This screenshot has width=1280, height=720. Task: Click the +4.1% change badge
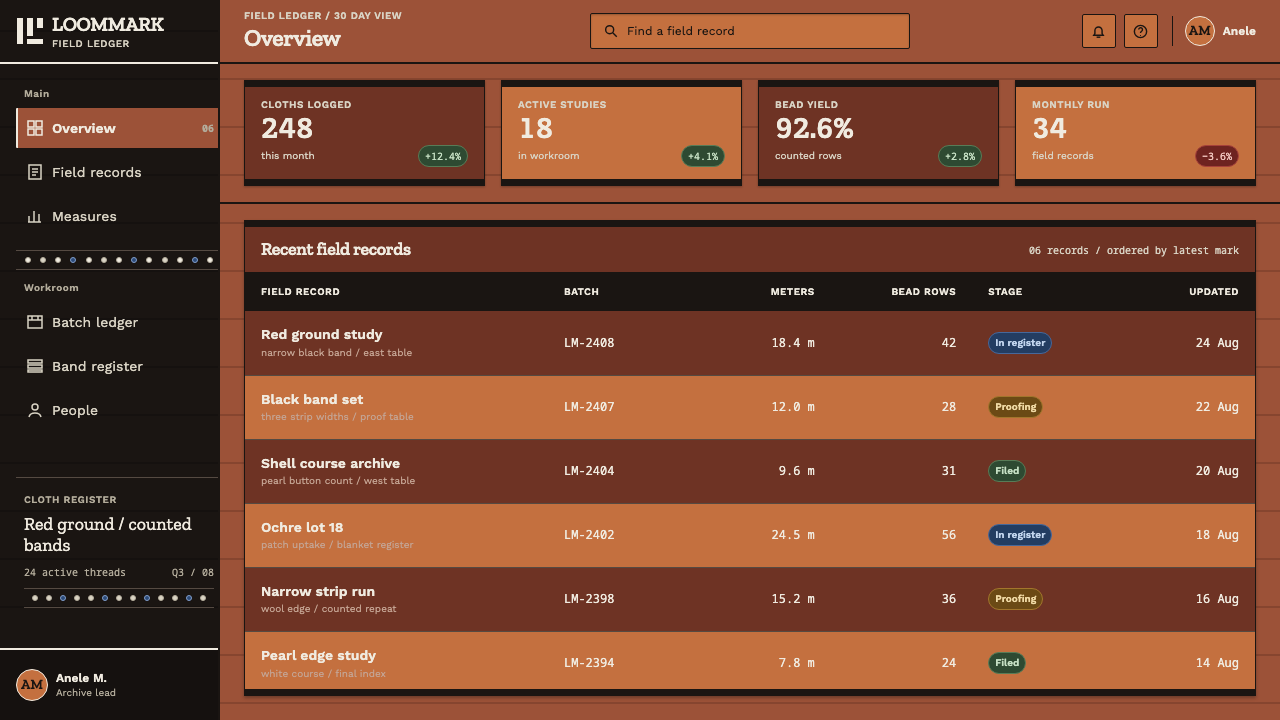tap(703, 156)
